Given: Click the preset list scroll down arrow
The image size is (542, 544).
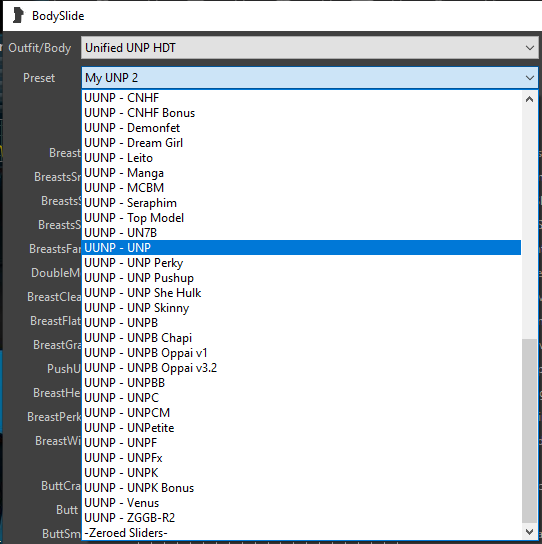Looking at the screenshot, I should [x=529, y=532].
